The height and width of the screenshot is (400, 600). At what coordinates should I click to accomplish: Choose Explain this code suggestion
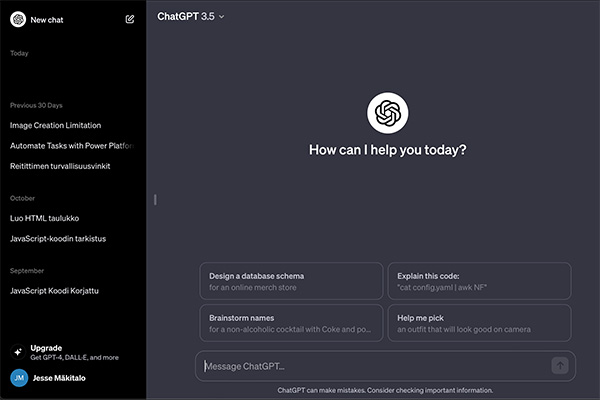[479, 281]
